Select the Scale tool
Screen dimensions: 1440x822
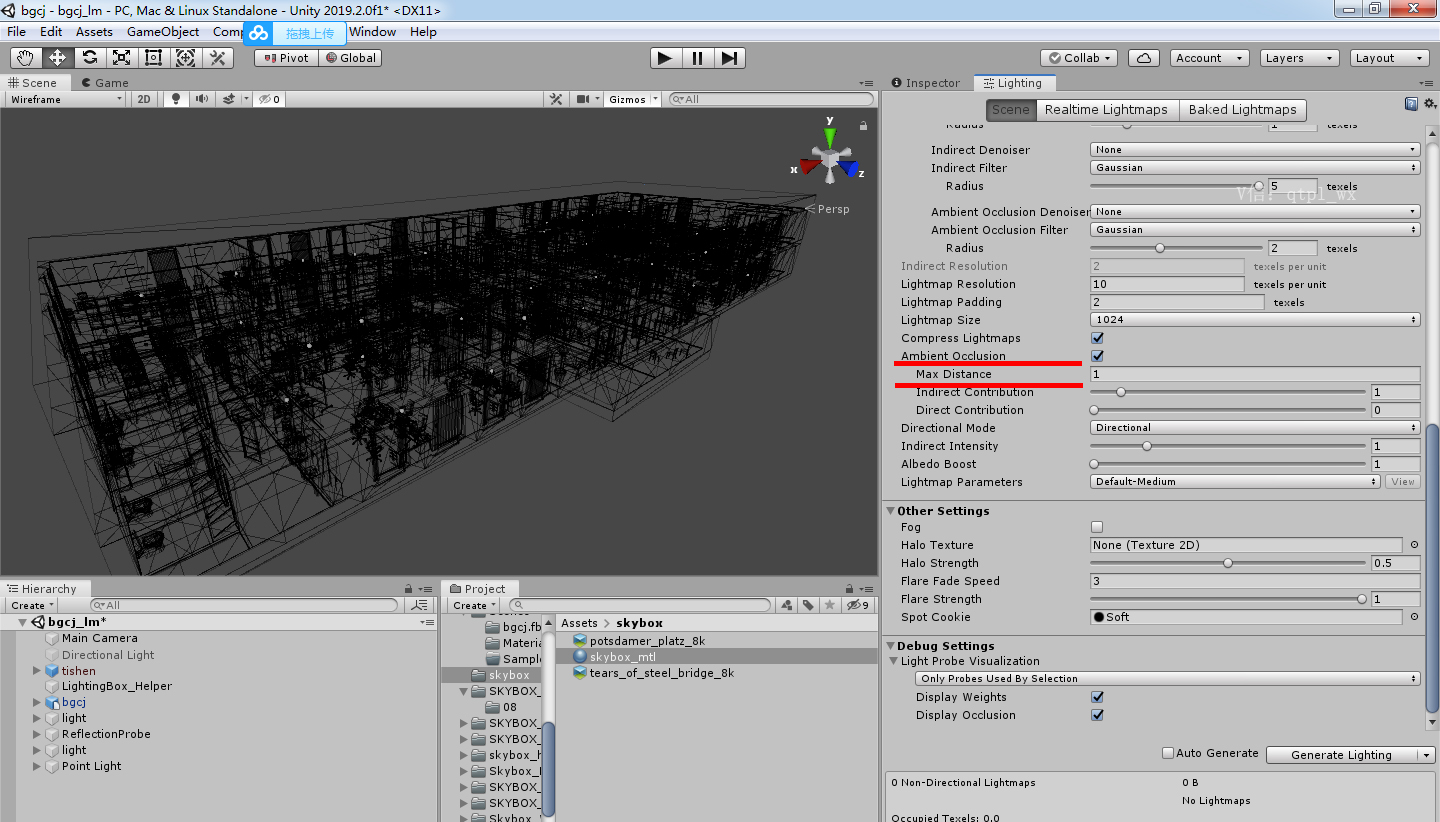click(121, 58)
